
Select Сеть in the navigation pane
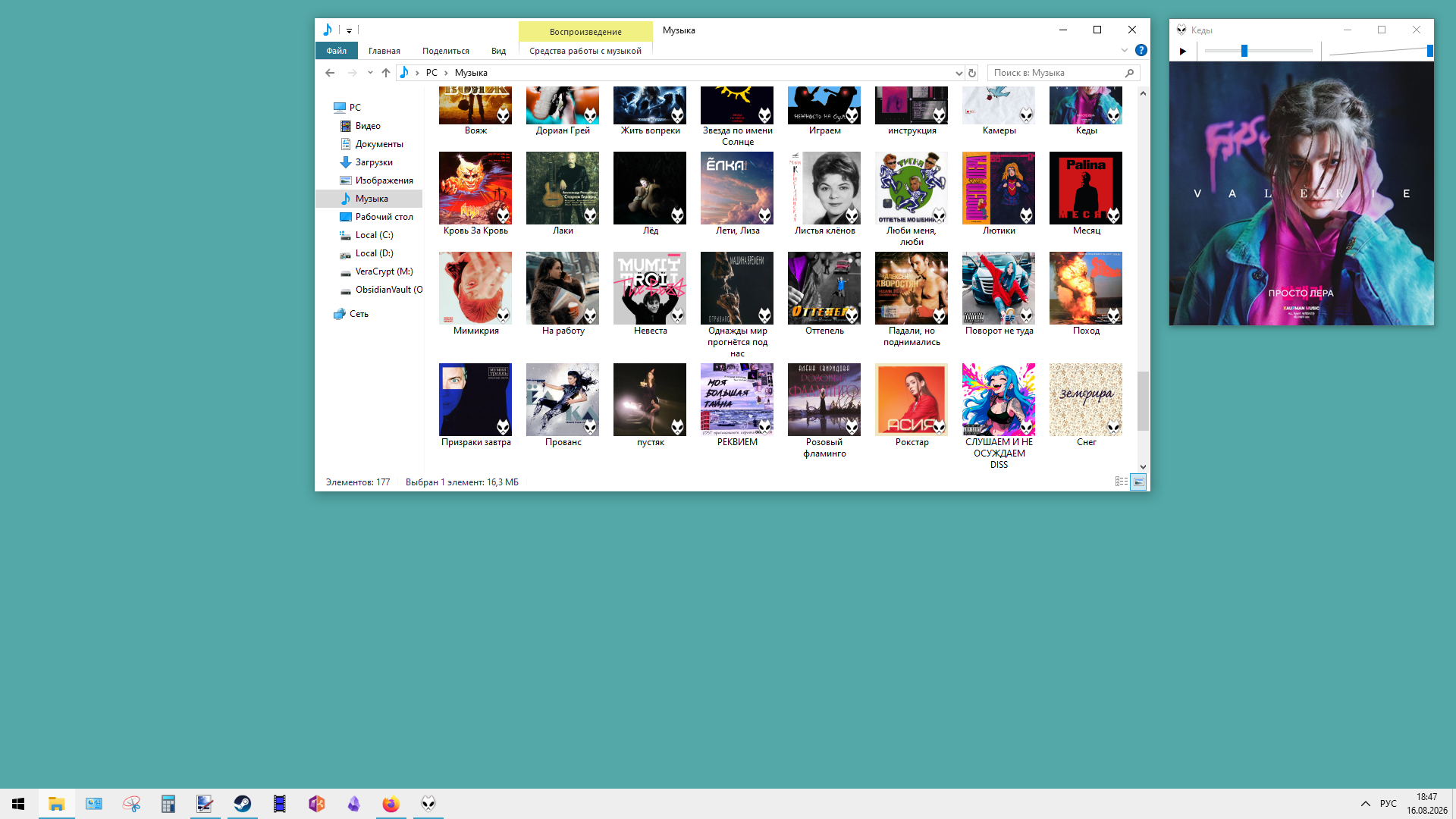pyautogui.click(x=359, y=314)
